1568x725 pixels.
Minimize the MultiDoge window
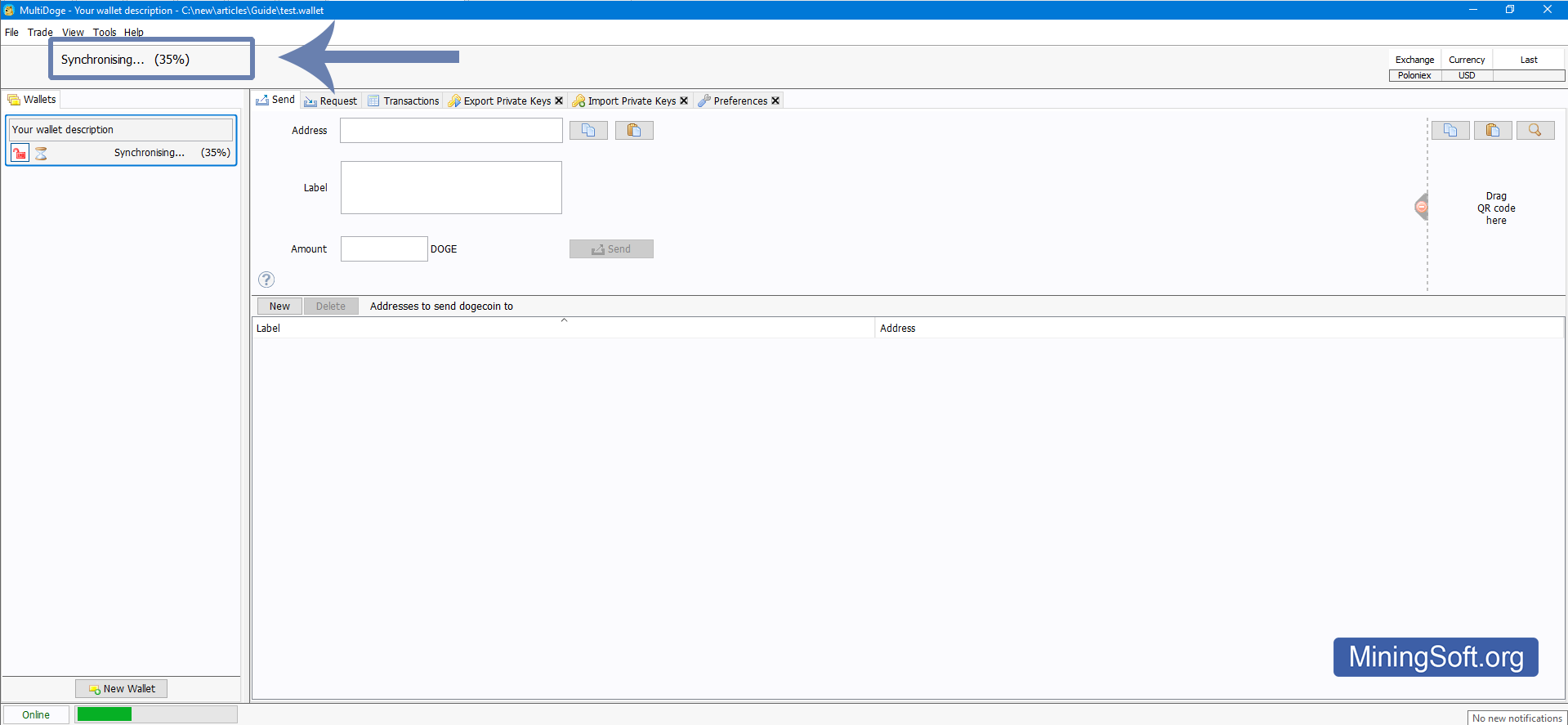coord(1473,10)
